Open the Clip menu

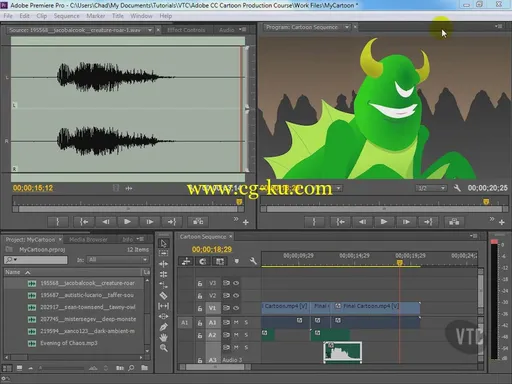tap(42, 16)
